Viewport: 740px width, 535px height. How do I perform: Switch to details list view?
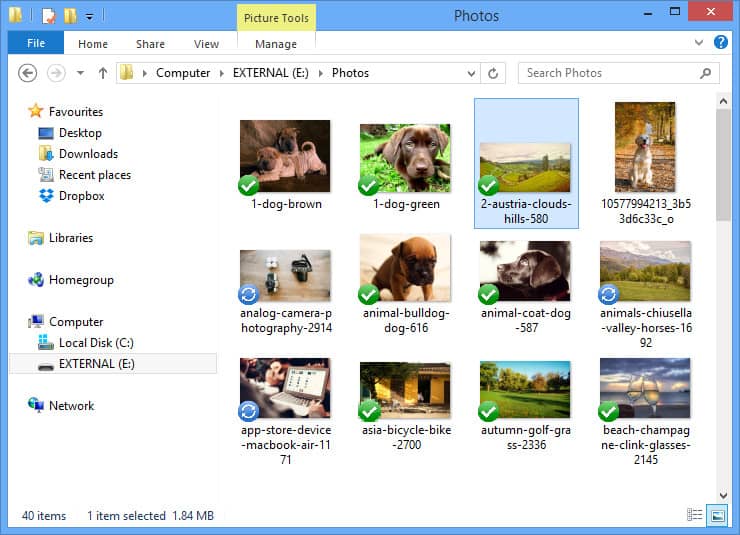coord(694,515)
